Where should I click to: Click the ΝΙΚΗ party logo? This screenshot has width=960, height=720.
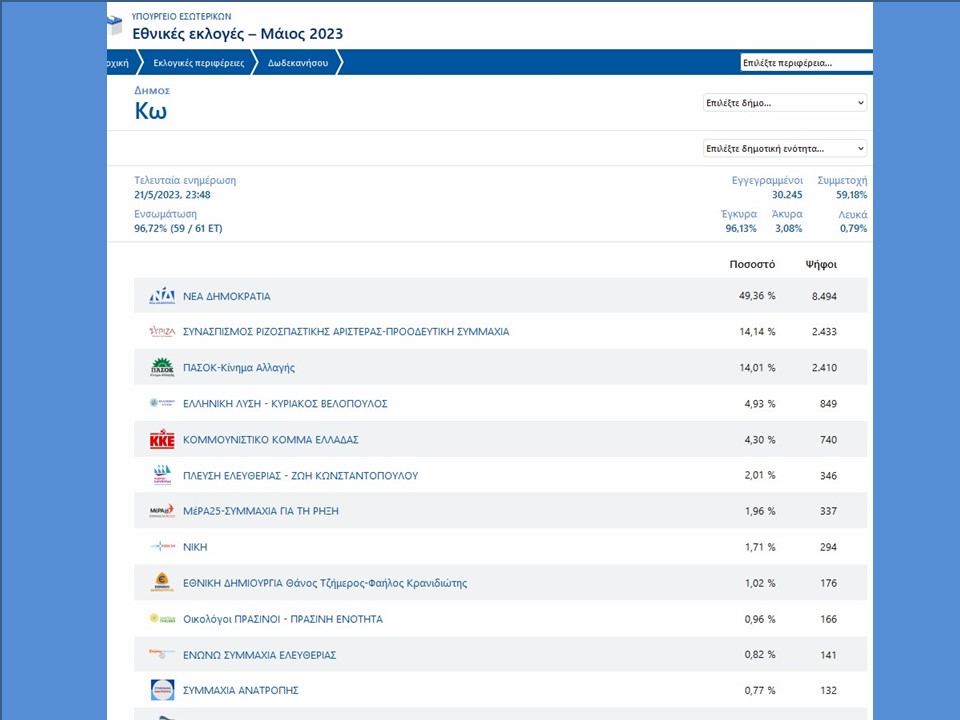(162, 547)
